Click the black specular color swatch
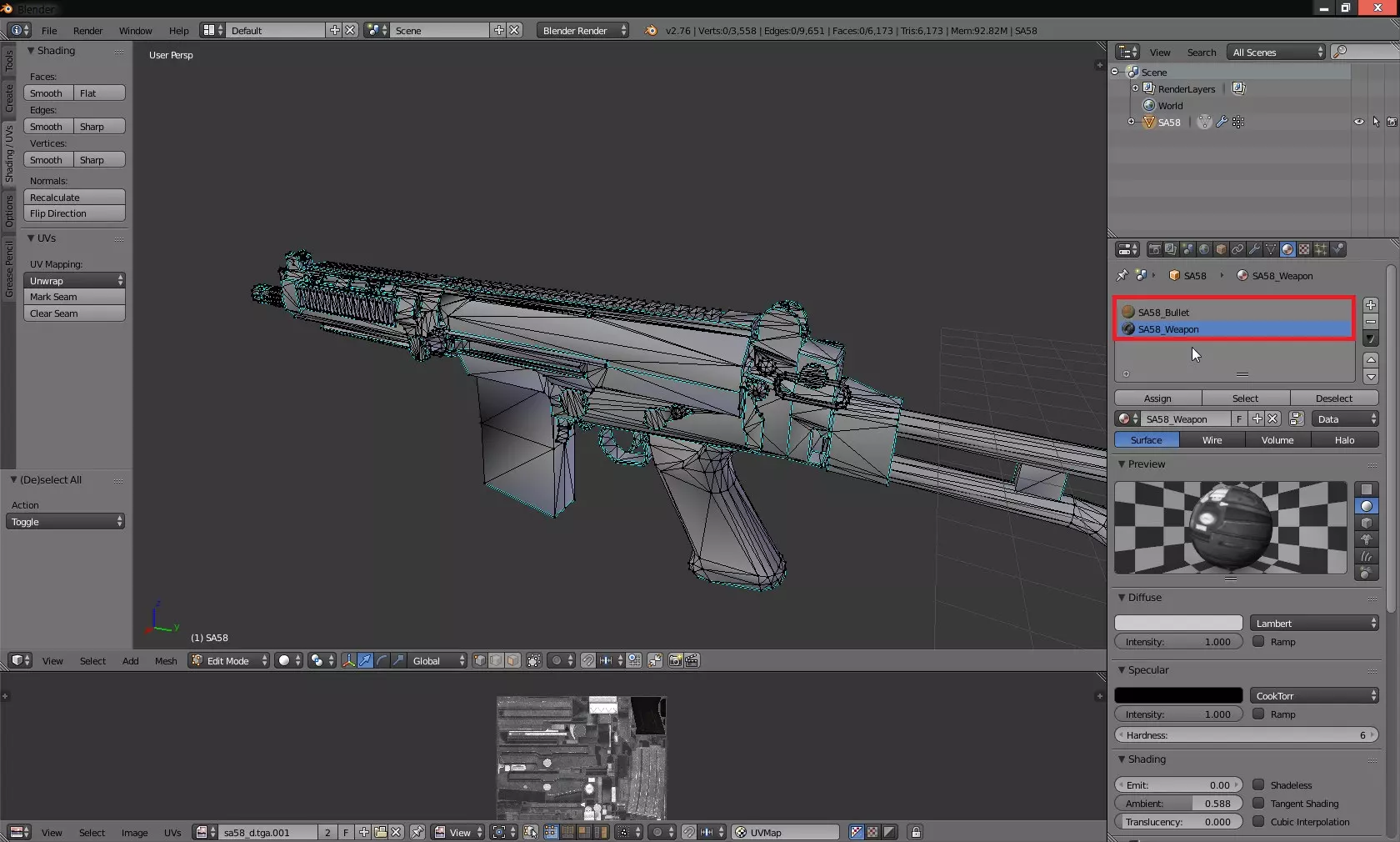Screen dimensions: 1400x842 coord(1177,695)
